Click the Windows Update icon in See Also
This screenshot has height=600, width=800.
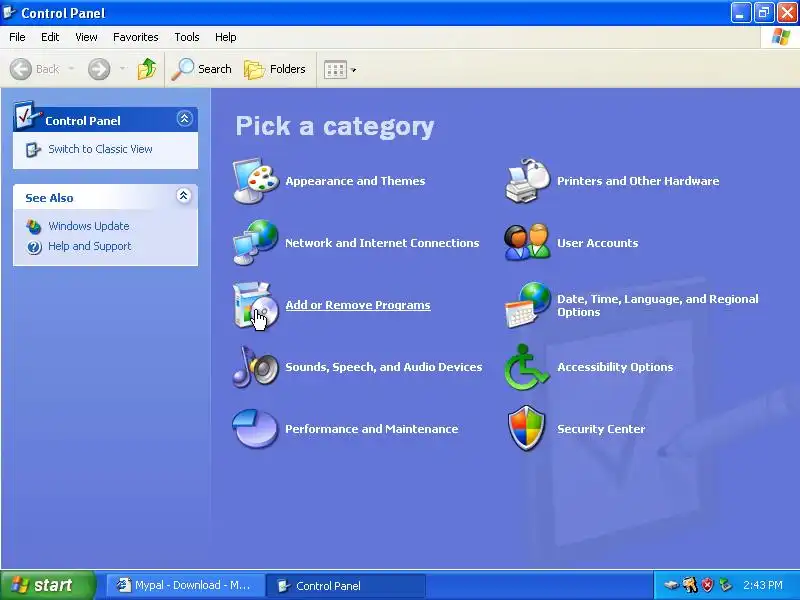(x=34, y=227)
